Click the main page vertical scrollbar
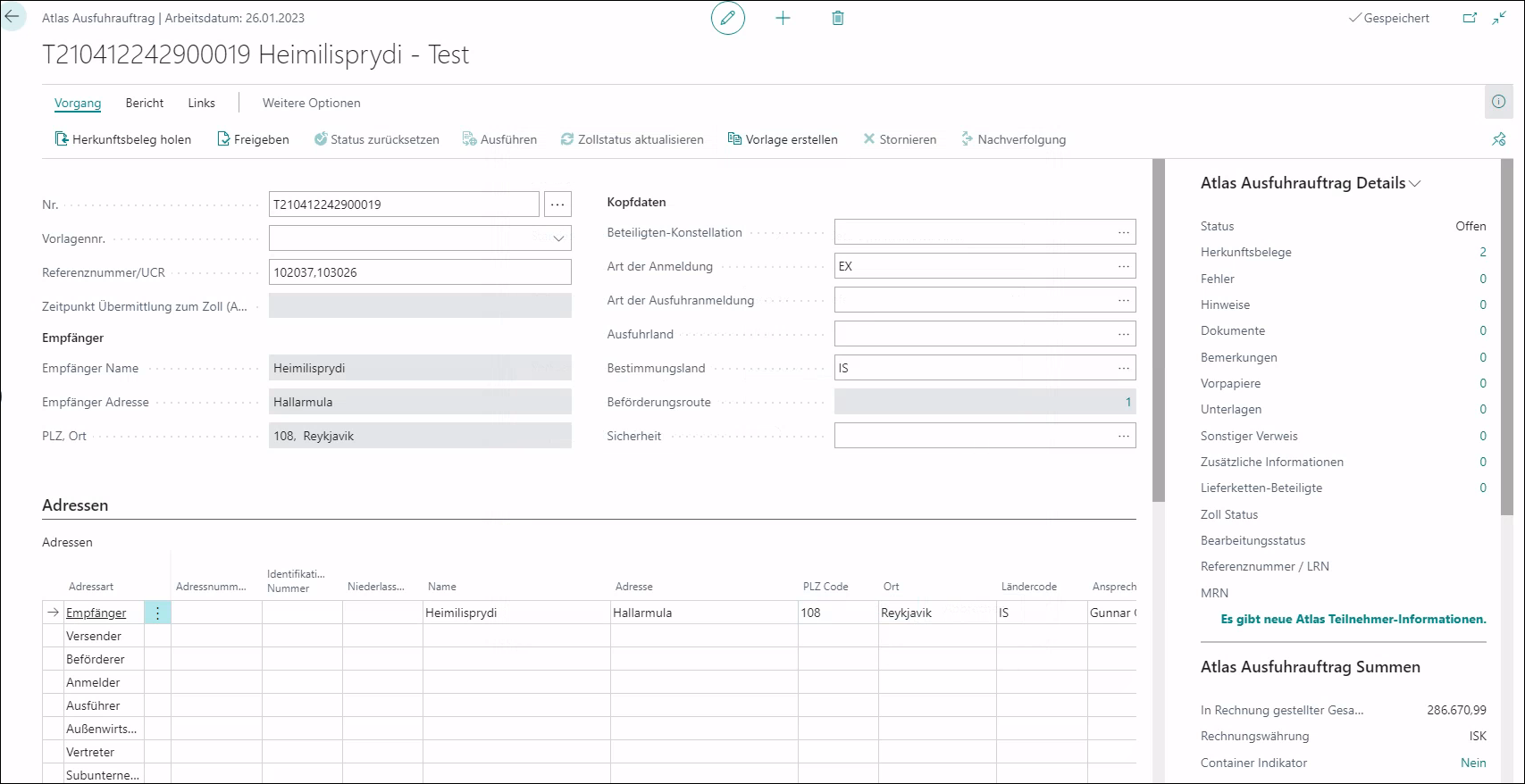 point(1159,330)
